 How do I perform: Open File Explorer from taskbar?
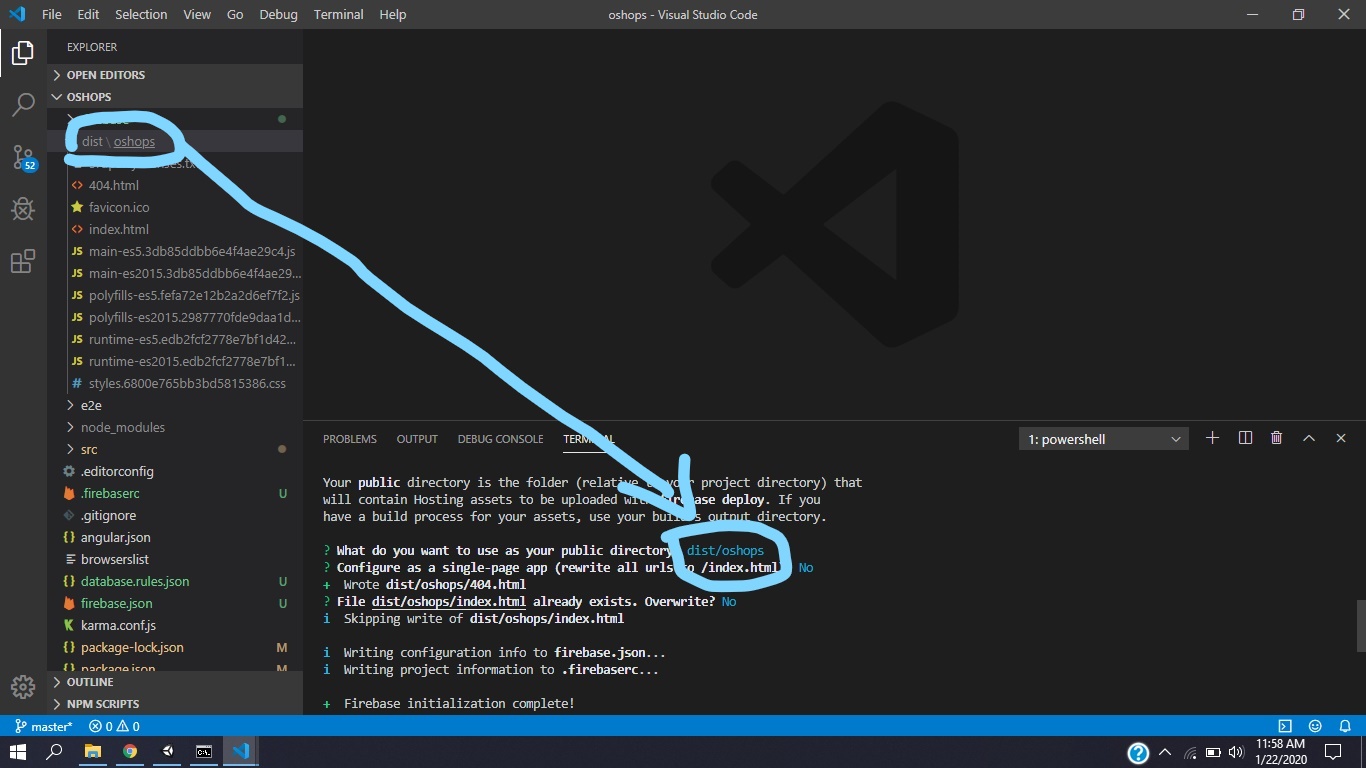click(93, 752)
